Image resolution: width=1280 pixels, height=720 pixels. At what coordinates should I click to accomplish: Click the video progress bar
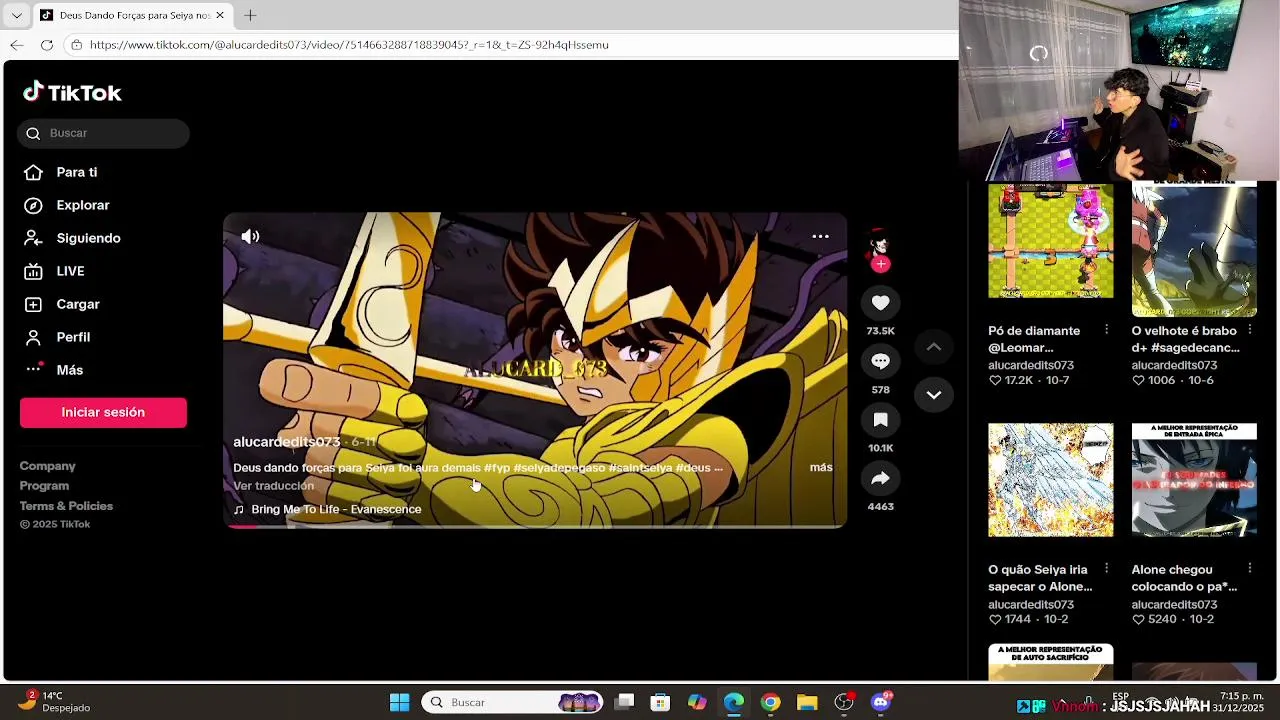pyautogui.click(x=535, y=526)
